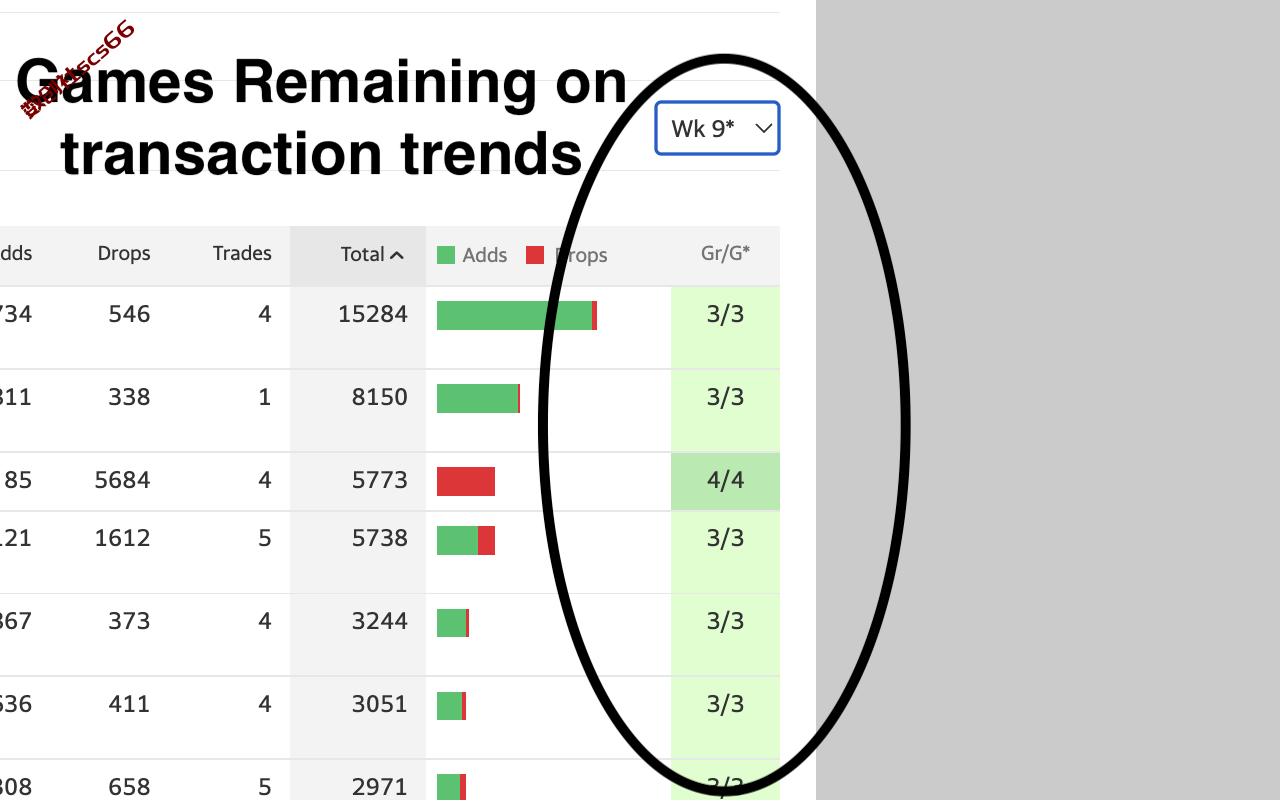Sort table by Trades column

pos(242,253)
